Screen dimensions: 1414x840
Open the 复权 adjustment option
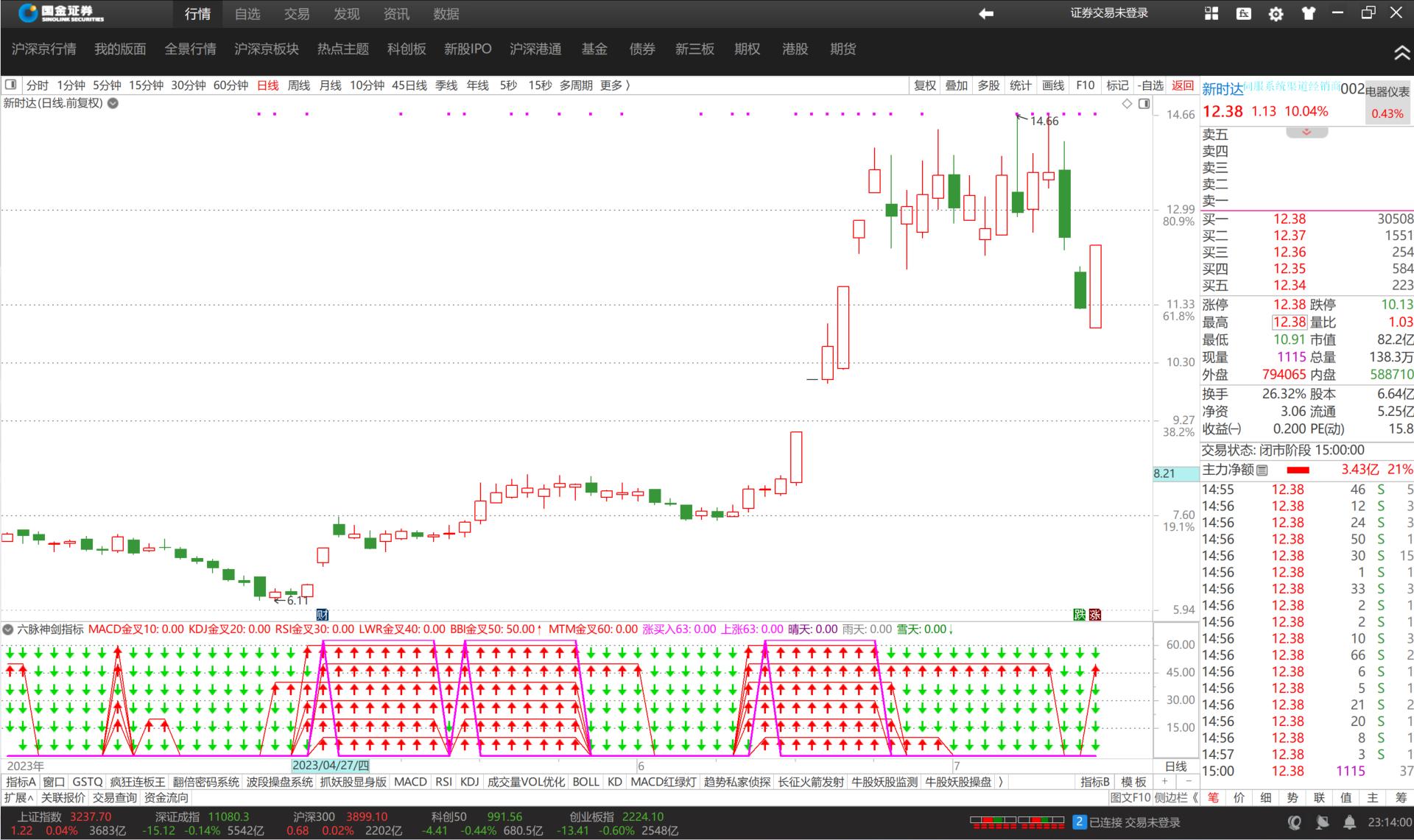pos(925,85)
